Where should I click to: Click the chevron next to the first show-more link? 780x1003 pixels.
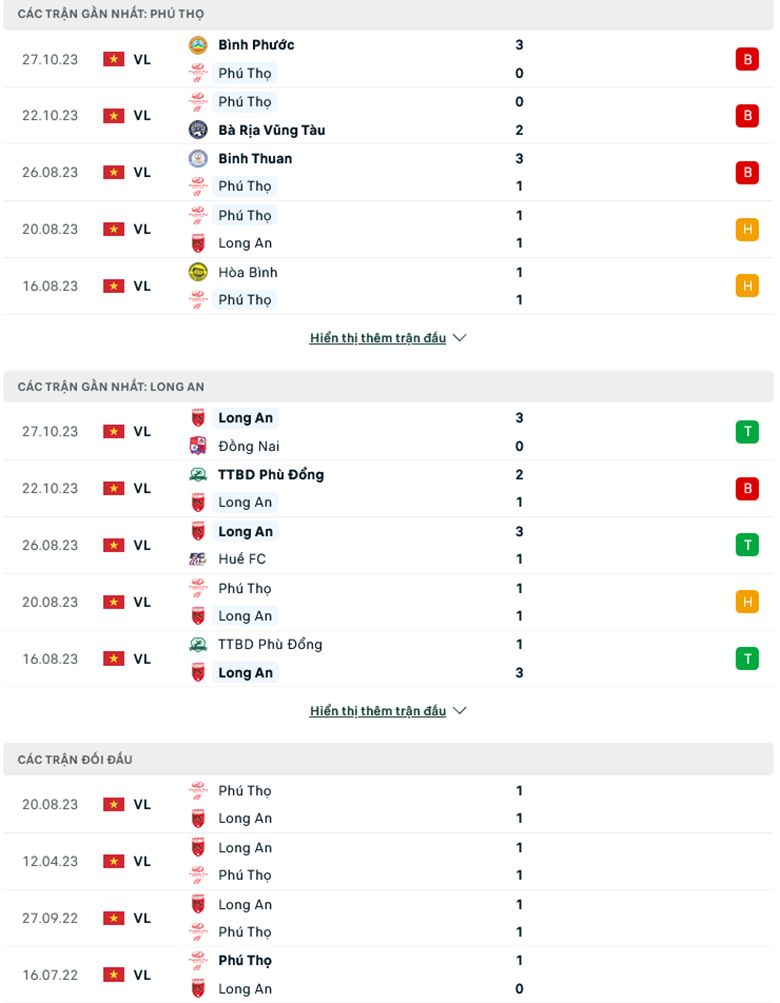[x=459, y=337]
